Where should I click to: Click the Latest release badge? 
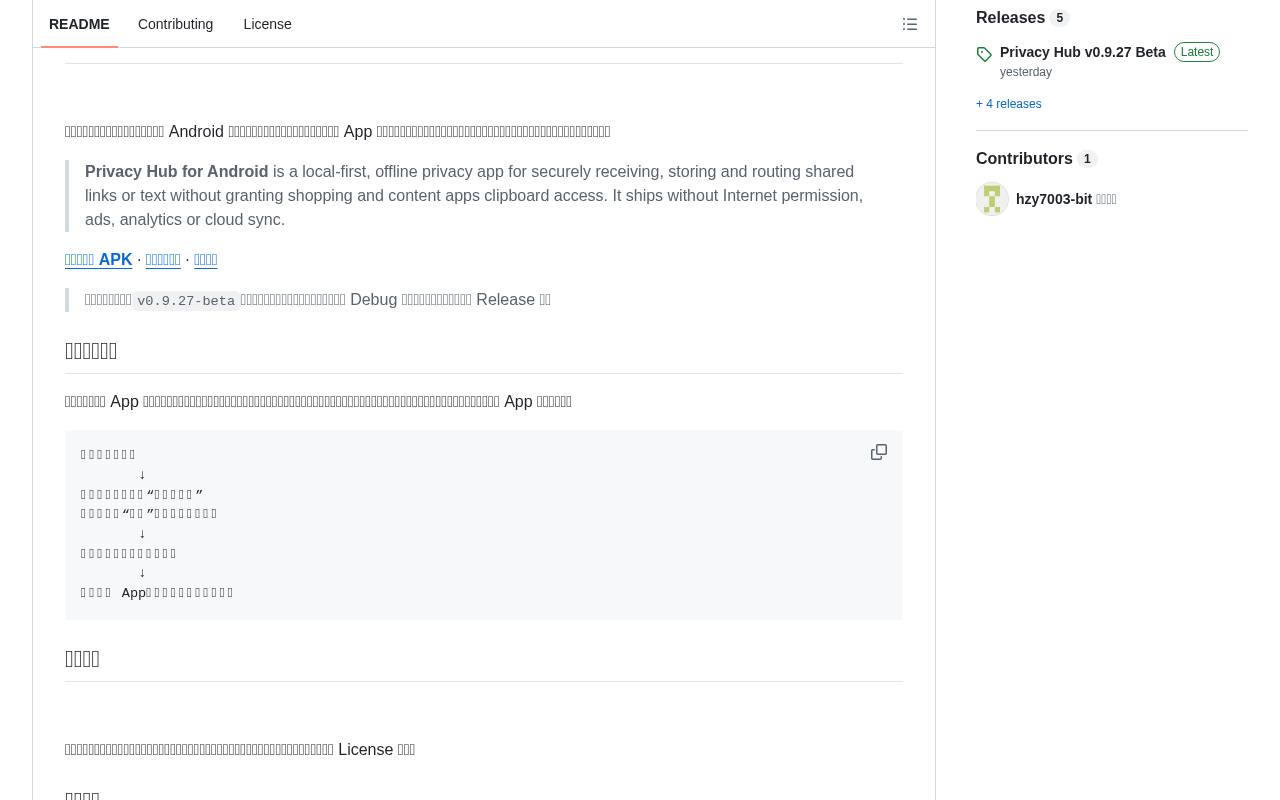1197,52
